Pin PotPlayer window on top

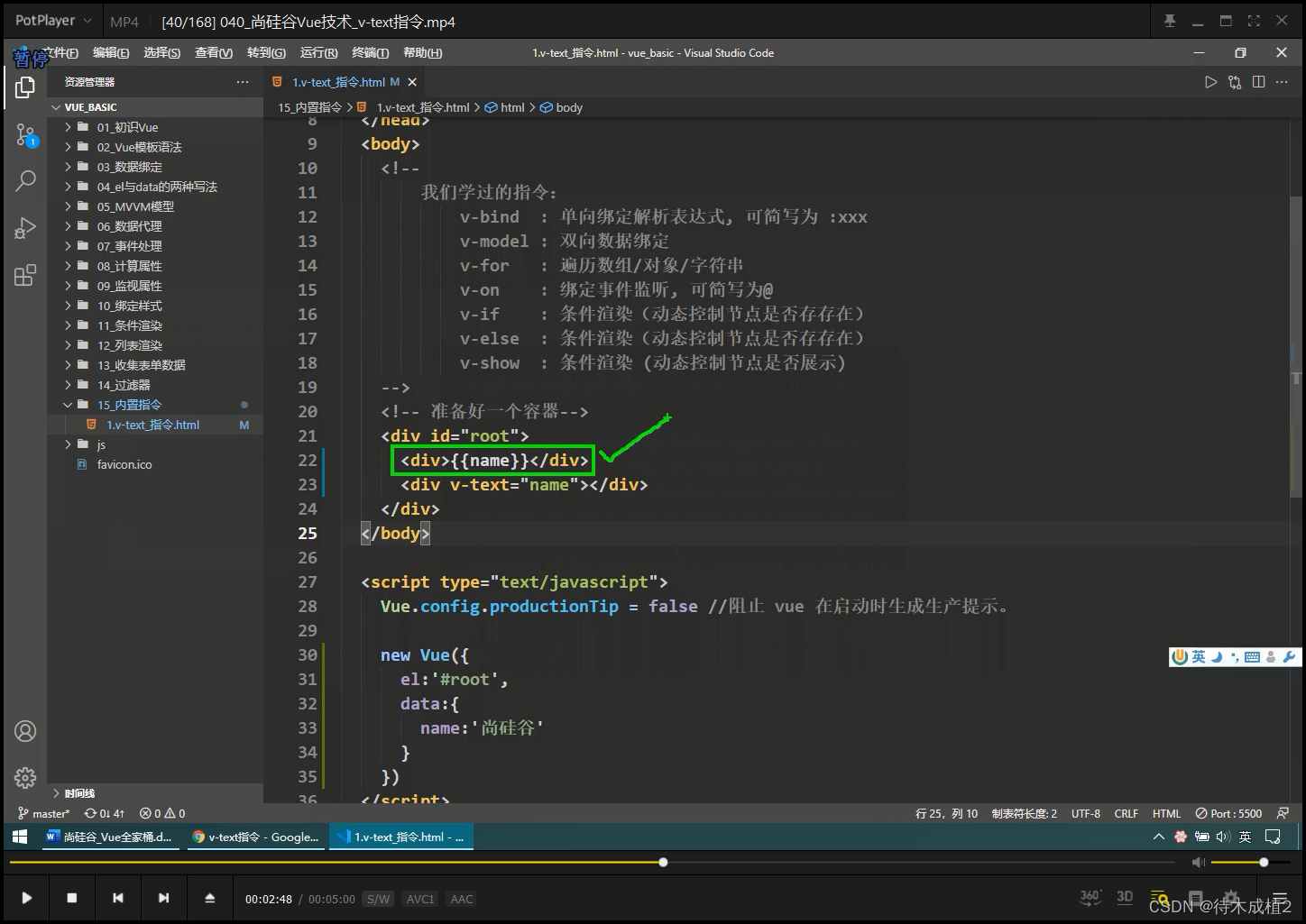click(1170, 21)
